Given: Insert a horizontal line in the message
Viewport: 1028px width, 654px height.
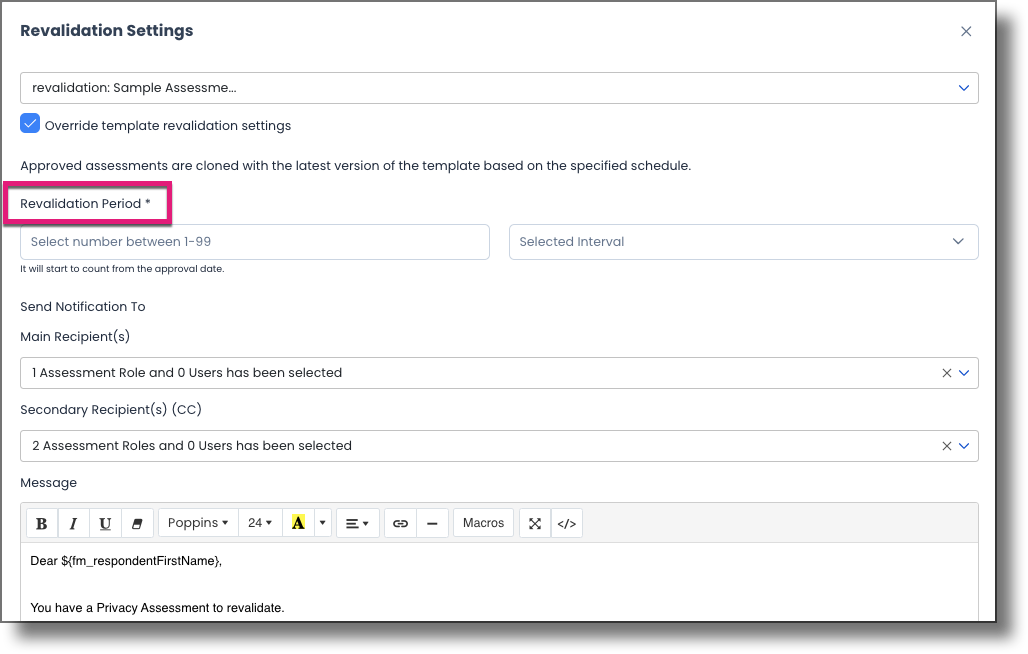Looking at the screenshot, I should click(x=432, y=522).
